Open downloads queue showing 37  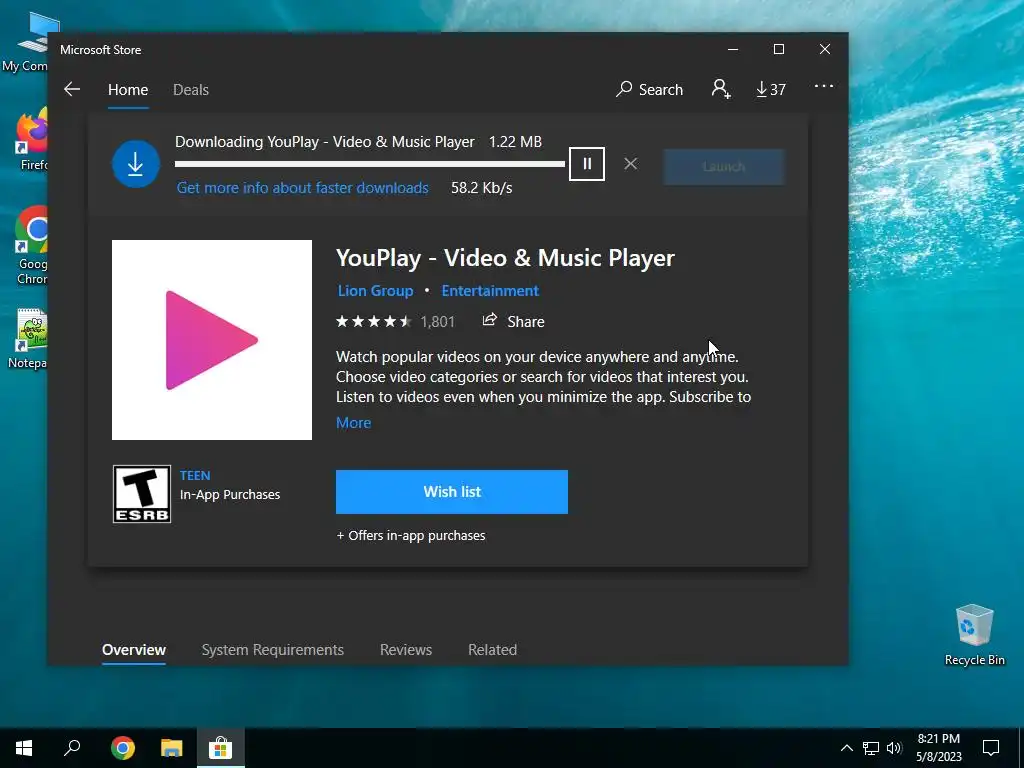click(x=771, y=89)
